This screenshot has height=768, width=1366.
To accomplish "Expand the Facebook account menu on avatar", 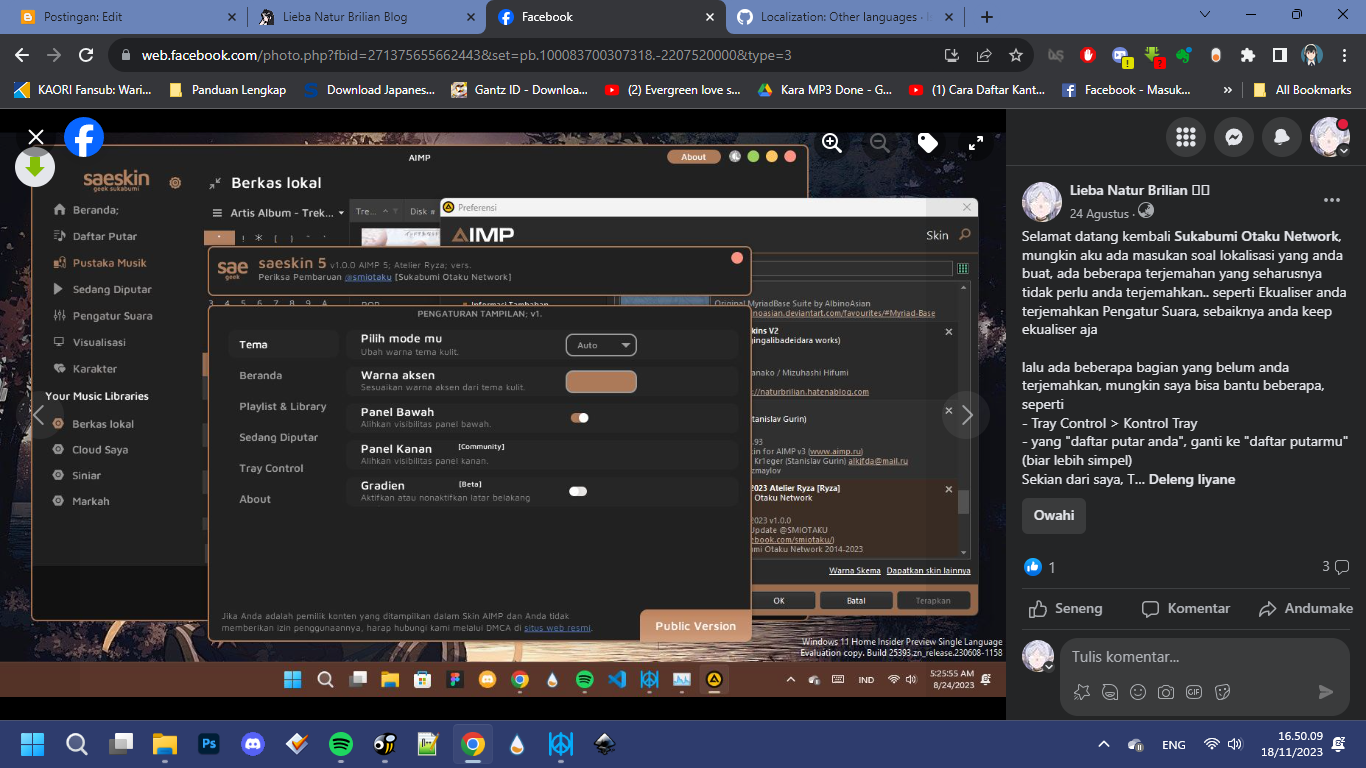I will click(x=1330, y=138).
